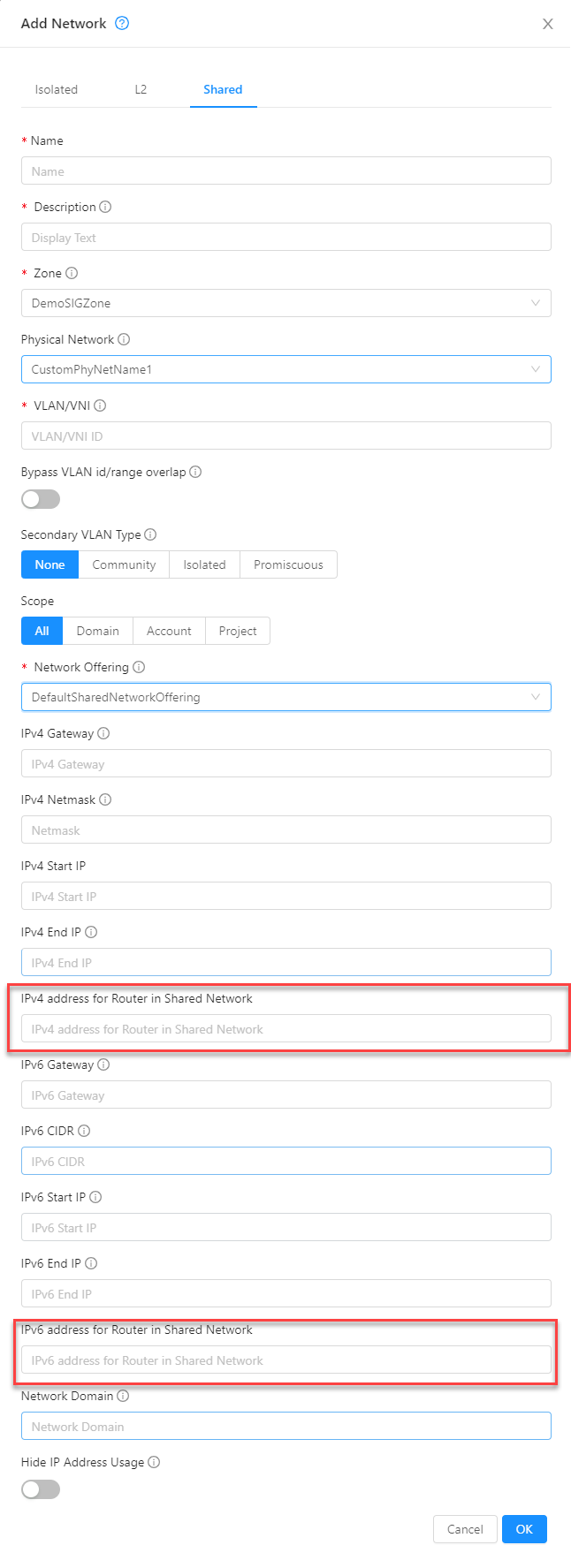Screen dimensions: 571x1568
Task: Open the Network Offering dropdown
Action: (x=286, y=697)
